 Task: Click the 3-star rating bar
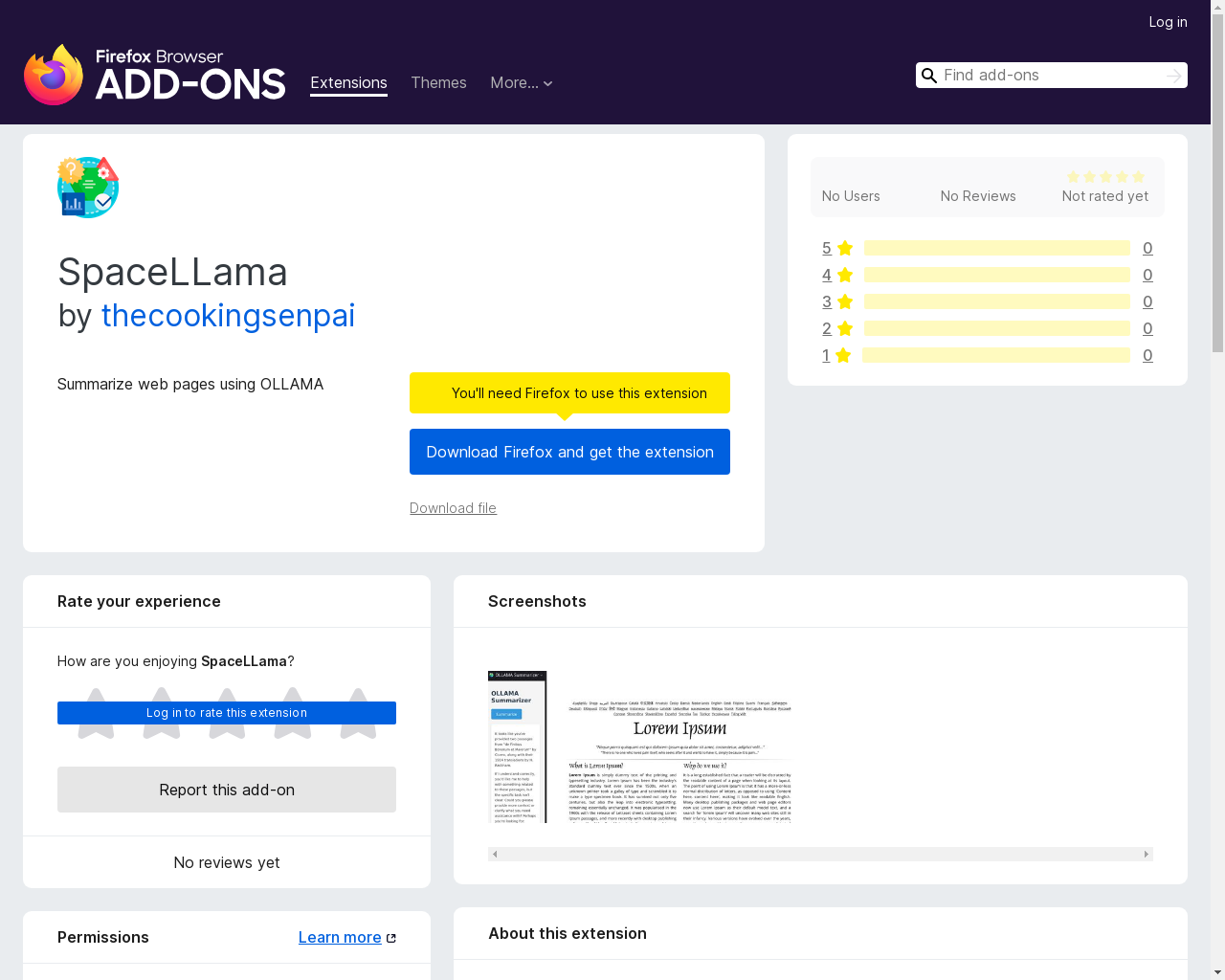pos(997,301)
